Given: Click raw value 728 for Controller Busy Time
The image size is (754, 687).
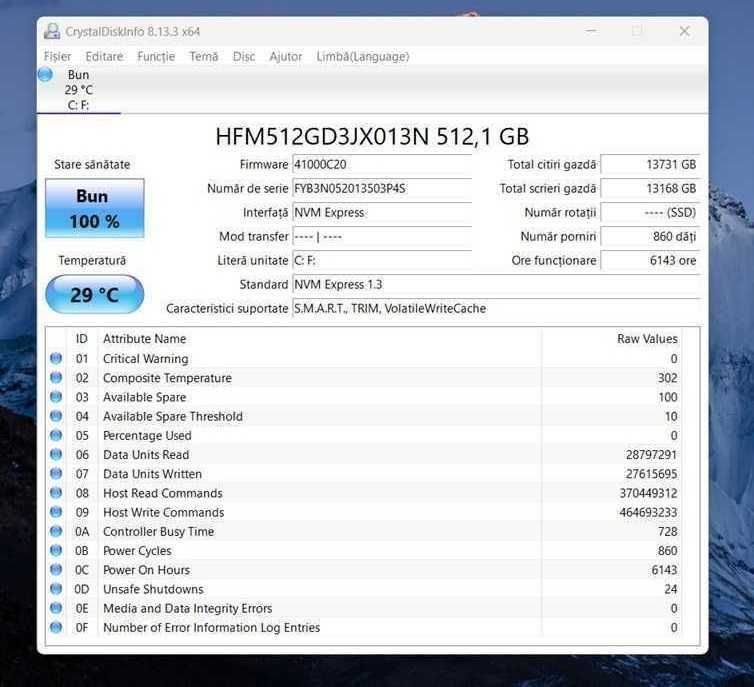Looking at the screenshot, I should pyautogui.click(x=667, y=532).
